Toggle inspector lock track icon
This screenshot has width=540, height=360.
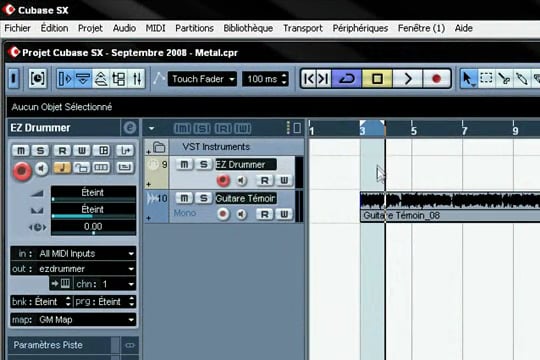[x=82, y=168]
